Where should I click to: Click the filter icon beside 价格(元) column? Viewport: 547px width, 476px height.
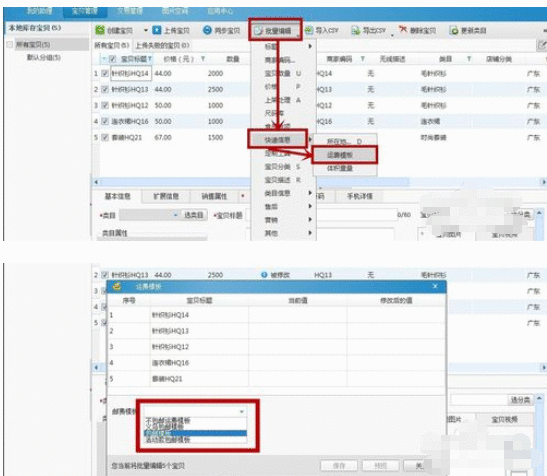[203, 59]
